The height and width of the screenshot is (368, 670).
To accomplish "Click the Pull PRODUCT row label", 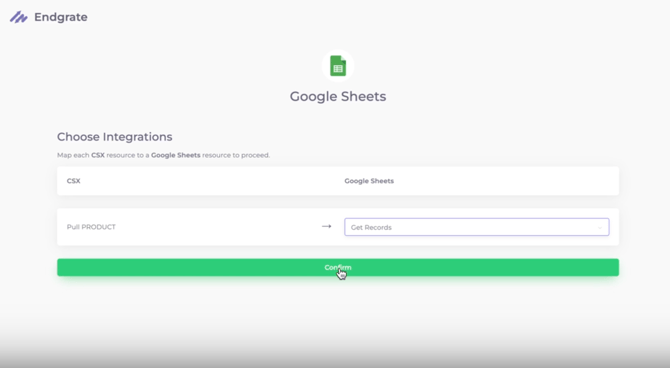I will click(91, 227).
